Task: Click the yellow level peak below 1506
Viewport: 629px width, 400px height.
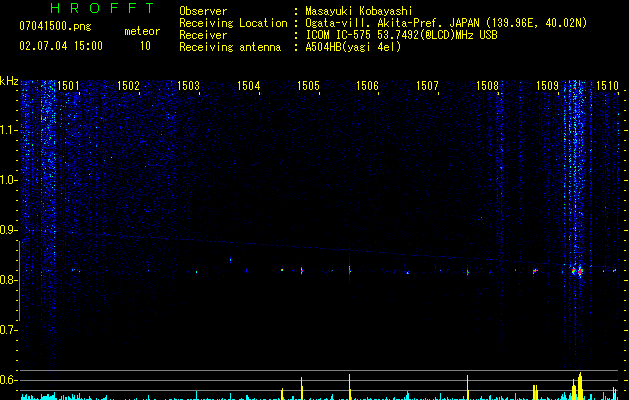Action: tap(350, 387)
